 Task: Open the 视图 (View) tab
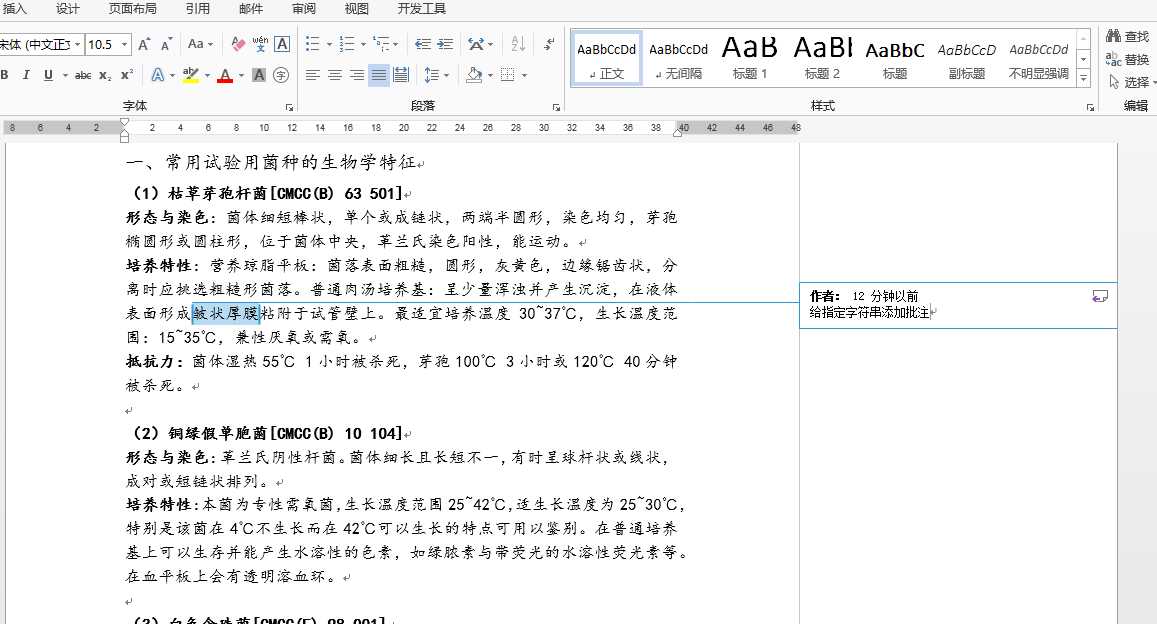pos(356,9)
